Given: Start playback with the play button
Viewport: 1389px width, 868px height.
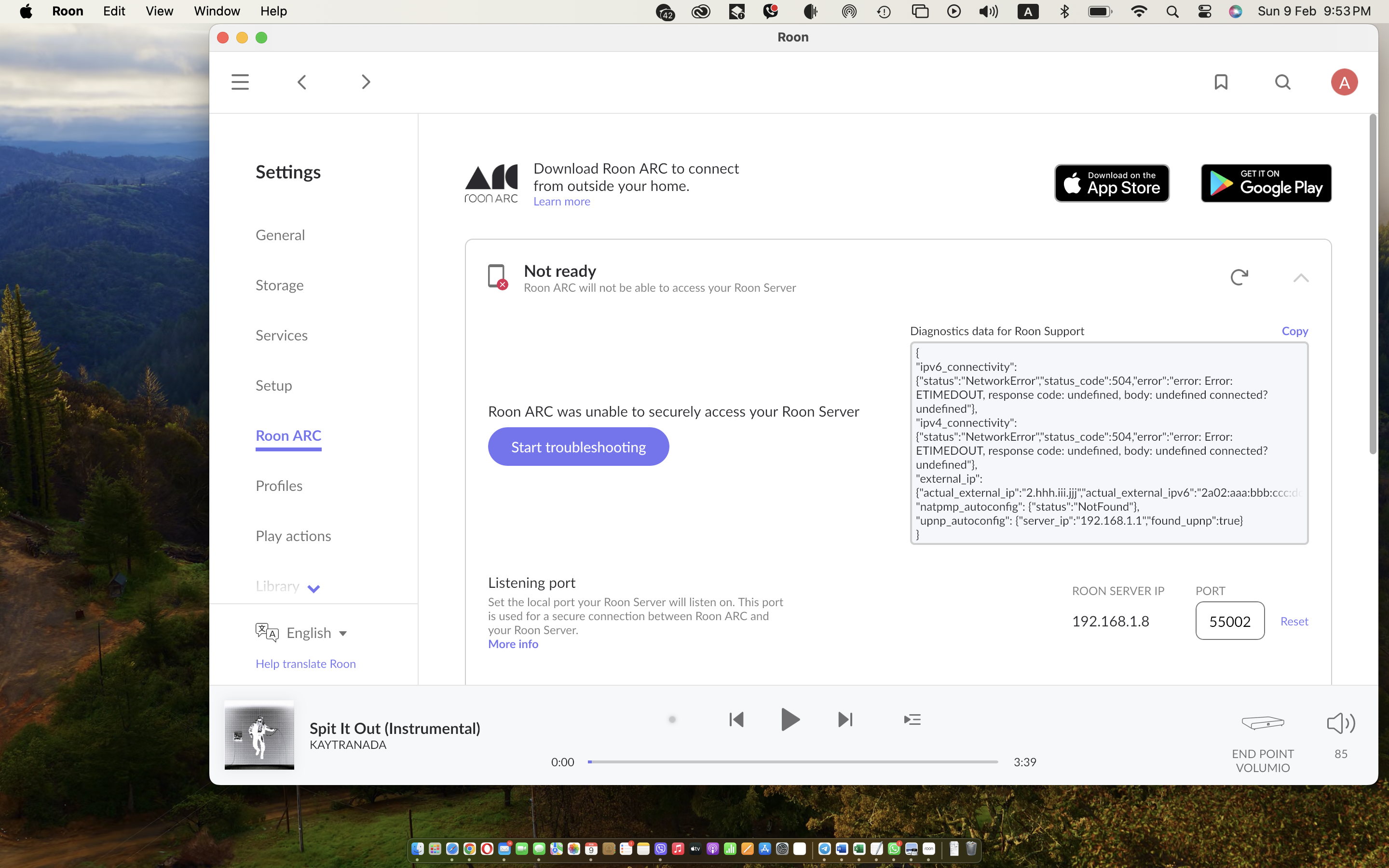Looking at the screenshot, I should (x=790, y=719).
